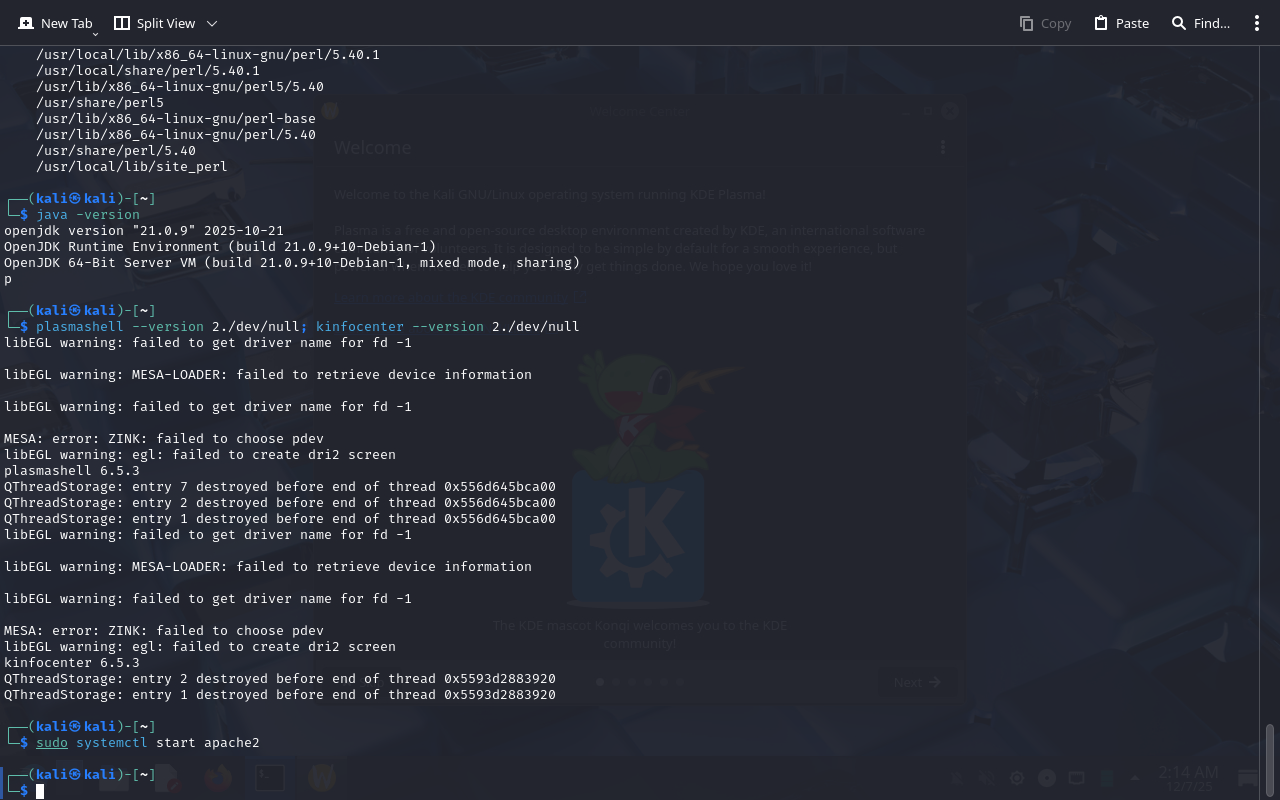The height and width of the screenshot is (800, 1280).
Task: Select the "Split View" toolbar label
Action: click(x=166, y=23)
